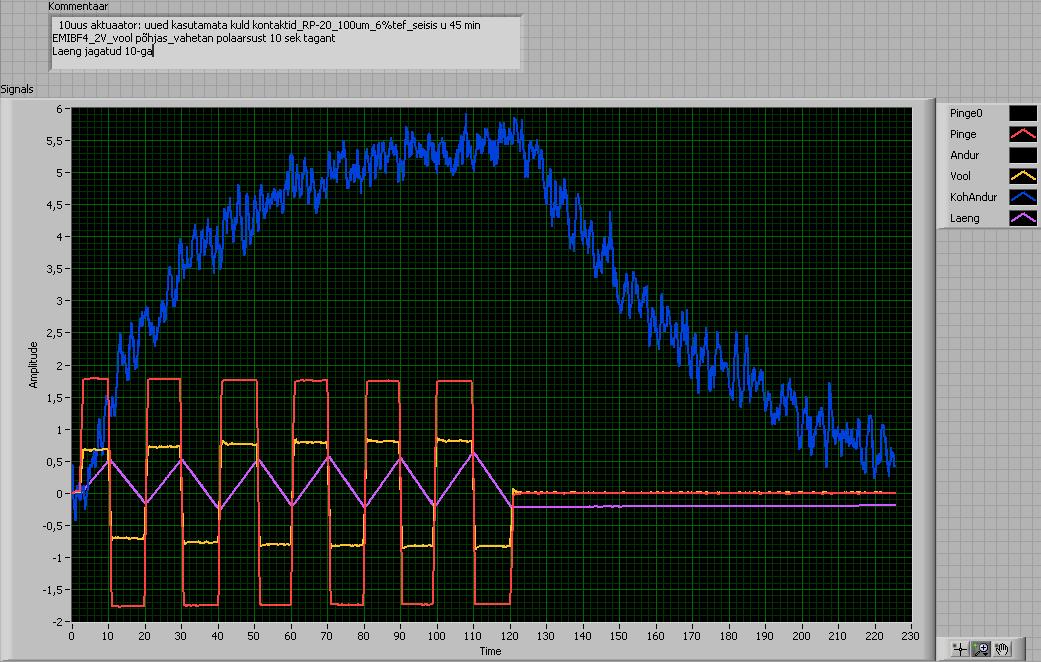Select the Pinge legend label
Image resolution: width=1041 pixels, height=662 pixels.
963,134
